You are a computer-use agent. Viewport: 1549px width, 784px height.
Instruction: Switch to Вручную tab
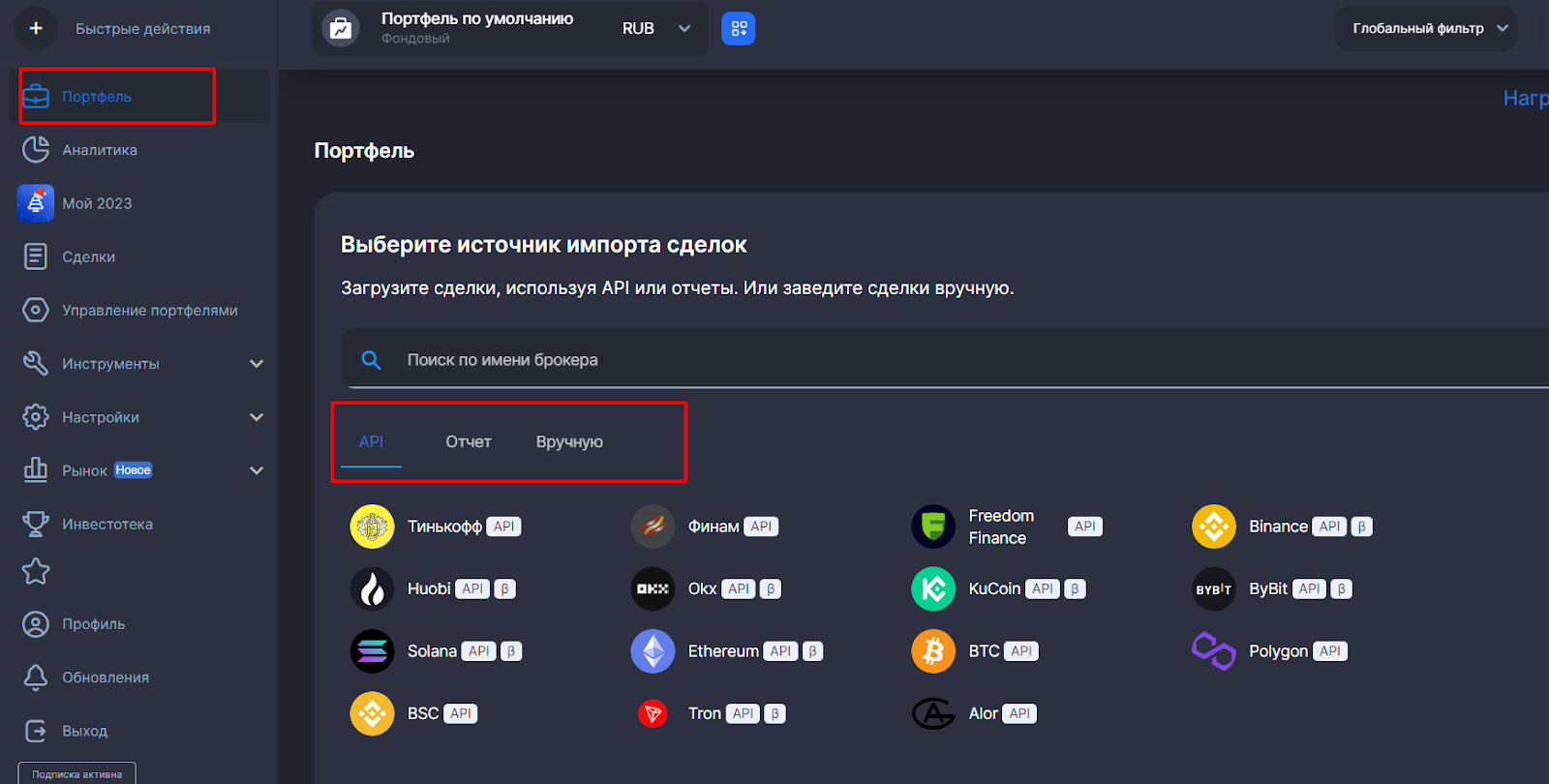[x=569, y=441]
